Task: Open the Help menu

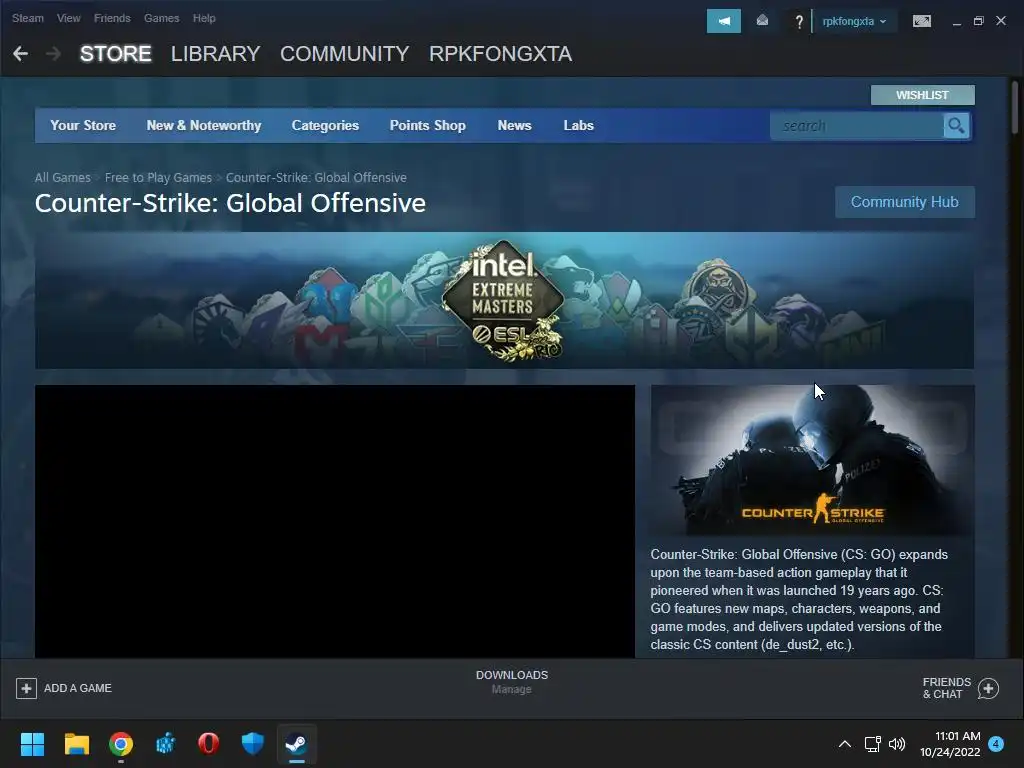Action: tap(204, 18)
